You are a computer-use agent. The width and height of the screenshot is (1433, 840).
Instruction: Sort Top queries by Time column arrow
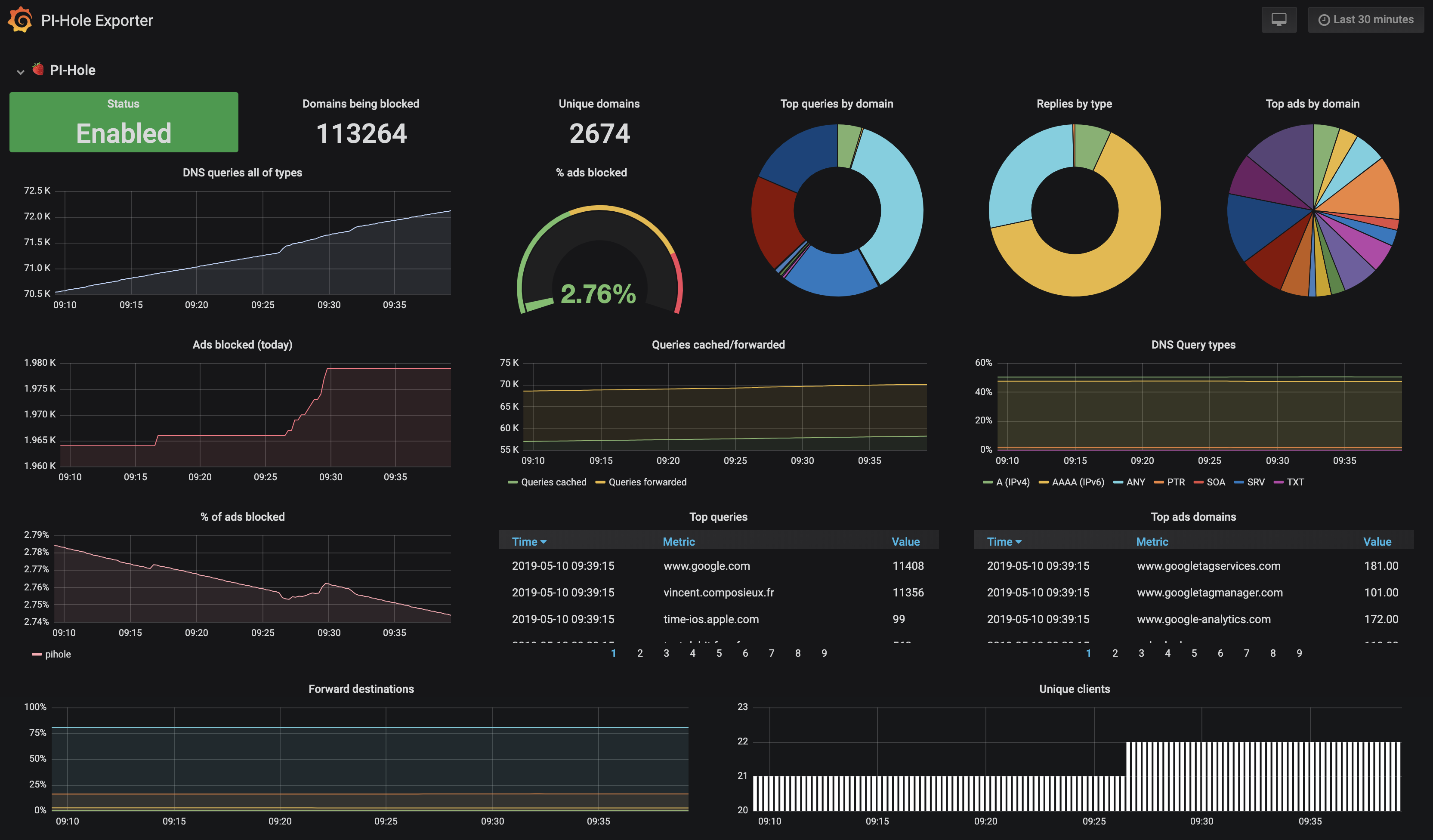point(544,542)
